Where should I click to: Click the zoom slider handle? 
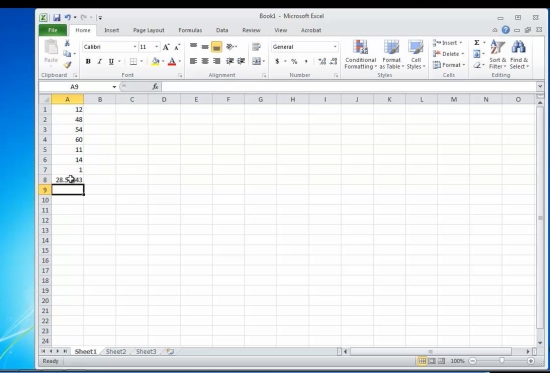pos(502,361)
